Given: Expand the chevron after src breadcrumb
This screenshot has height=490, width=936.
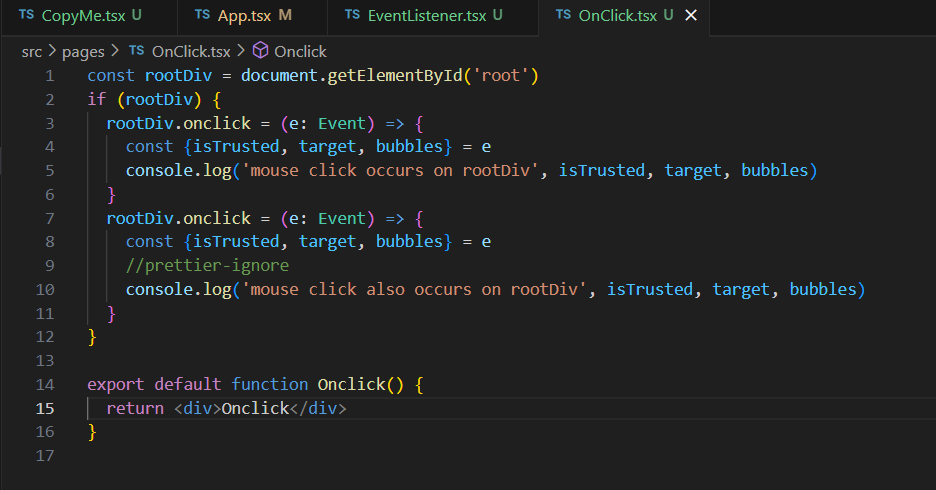Looking at the screenshot, I should click(x=52, y=51).
